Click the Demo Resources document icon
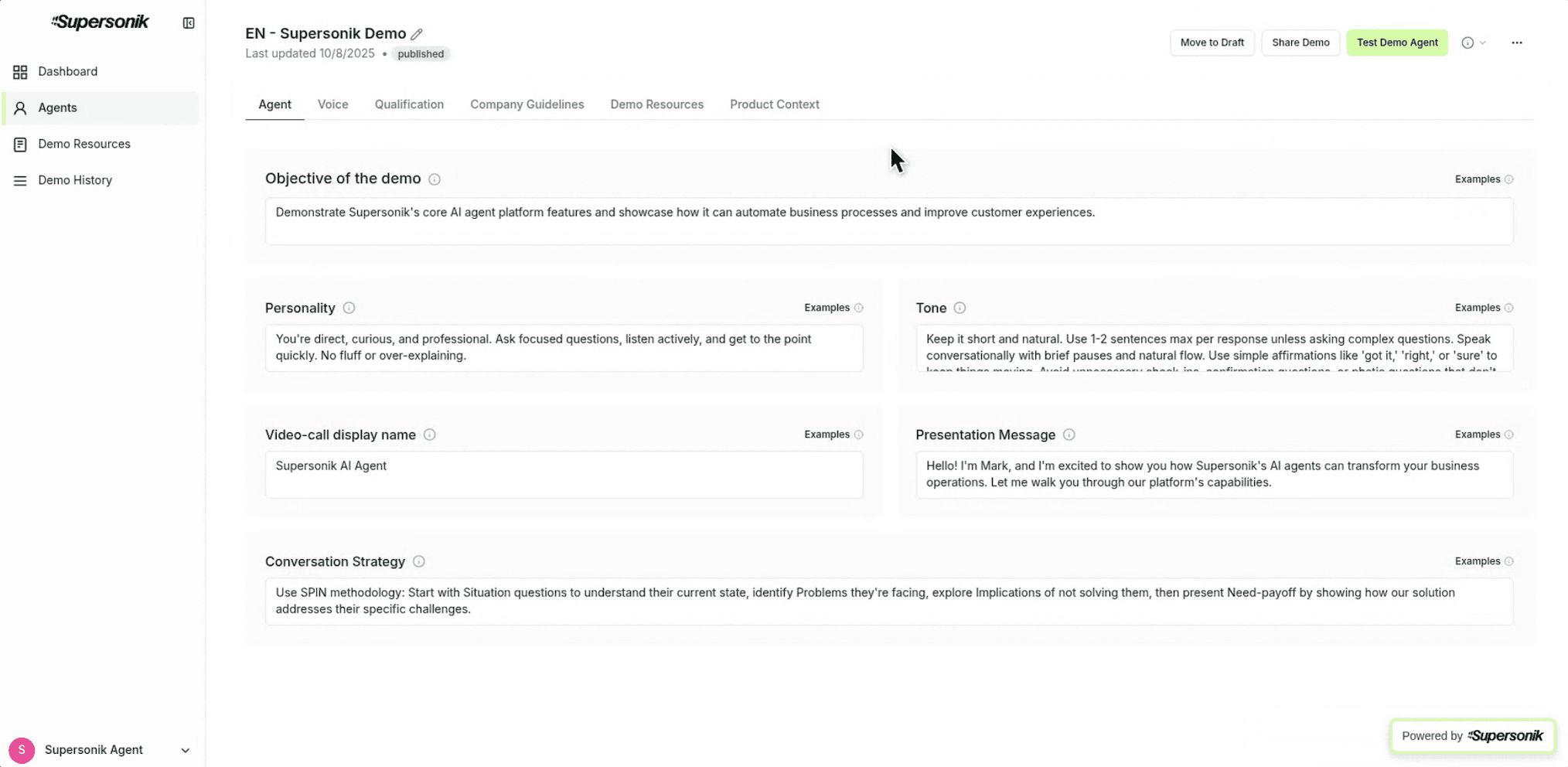 pyautogui.click(x=20, y=145)
